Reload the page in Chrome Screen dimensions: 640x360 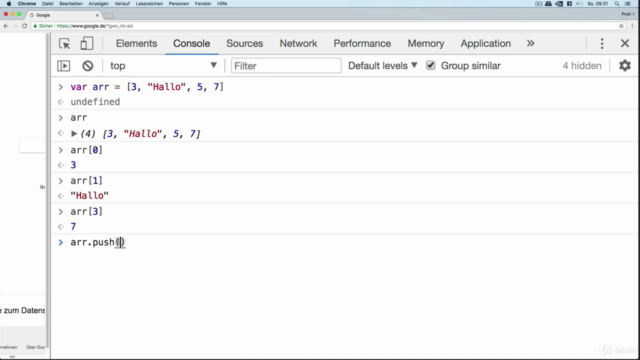pos(24,26)
